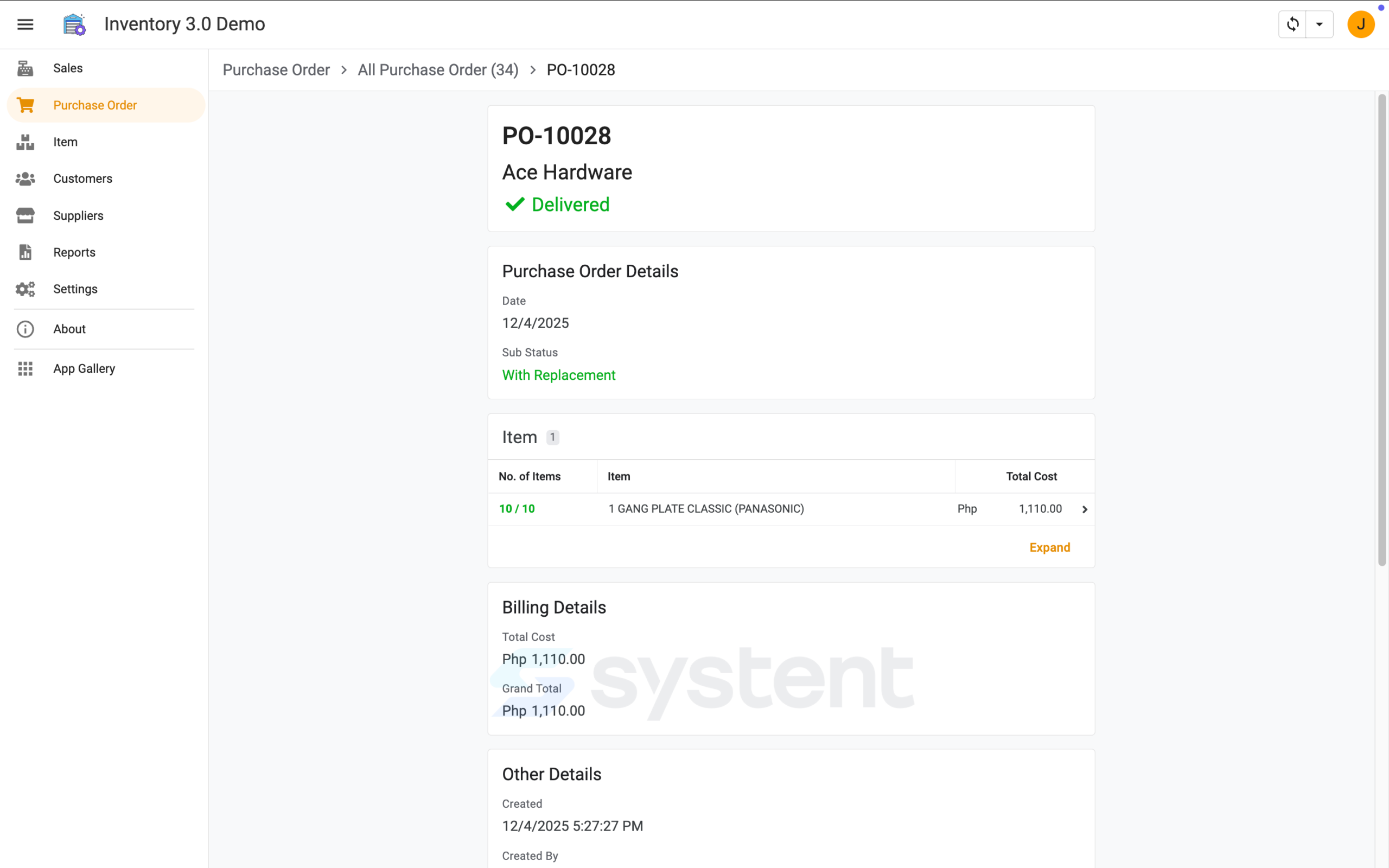
Task: Click the 1 GANG PLATE CLASSIC (PANASONIC) item
Action: 706,509
